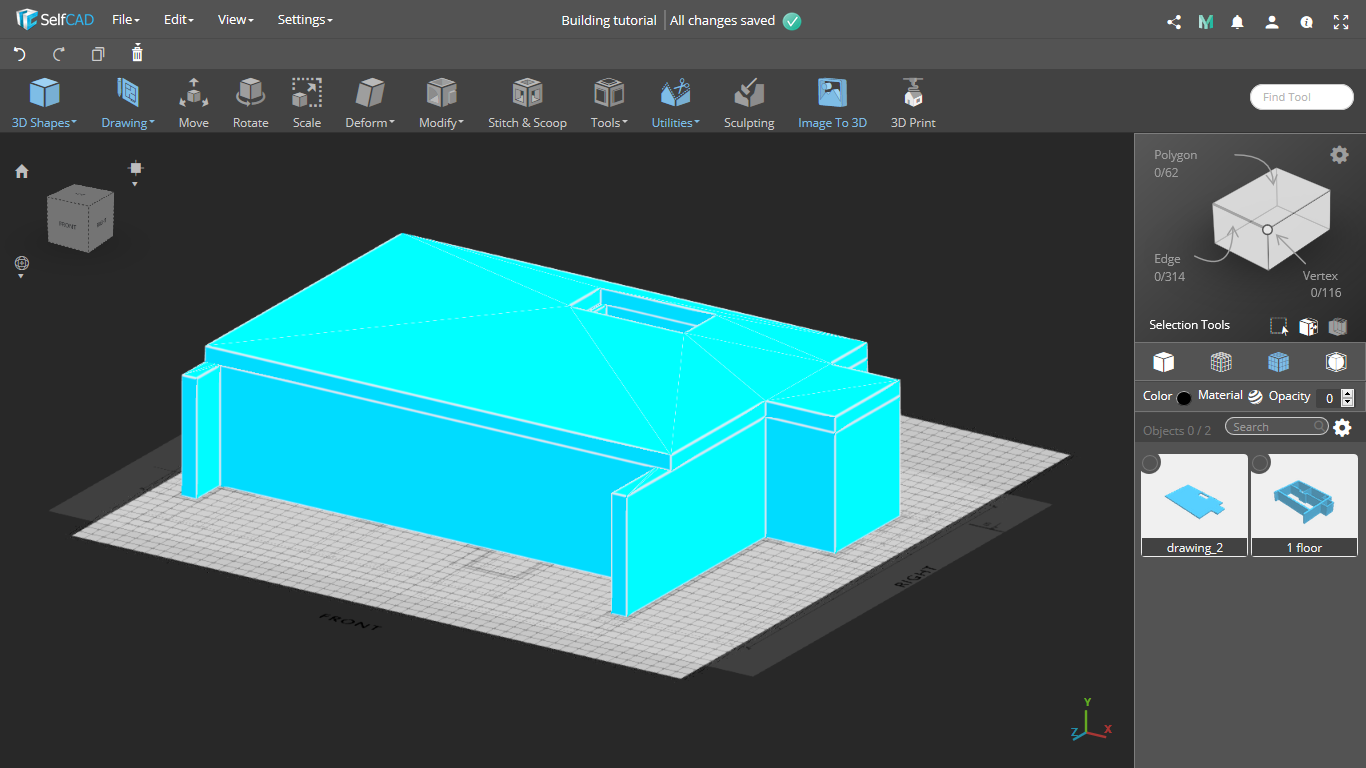Select the Move tool
Viewport: 1366px width, 768px height.
click(194, 104)
